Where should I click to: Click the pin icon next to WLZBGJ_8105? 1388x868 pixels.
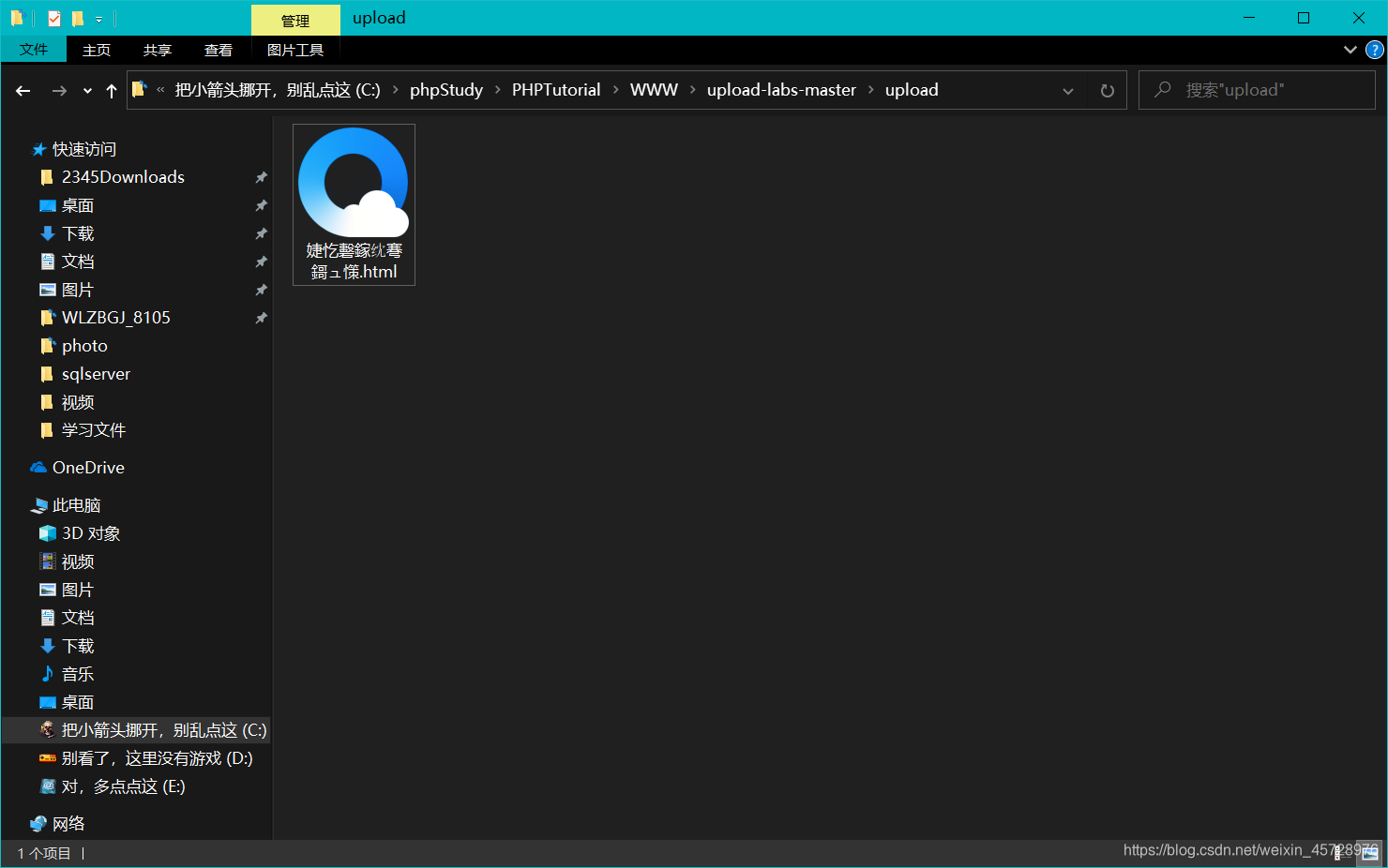(x=261, y=318)
